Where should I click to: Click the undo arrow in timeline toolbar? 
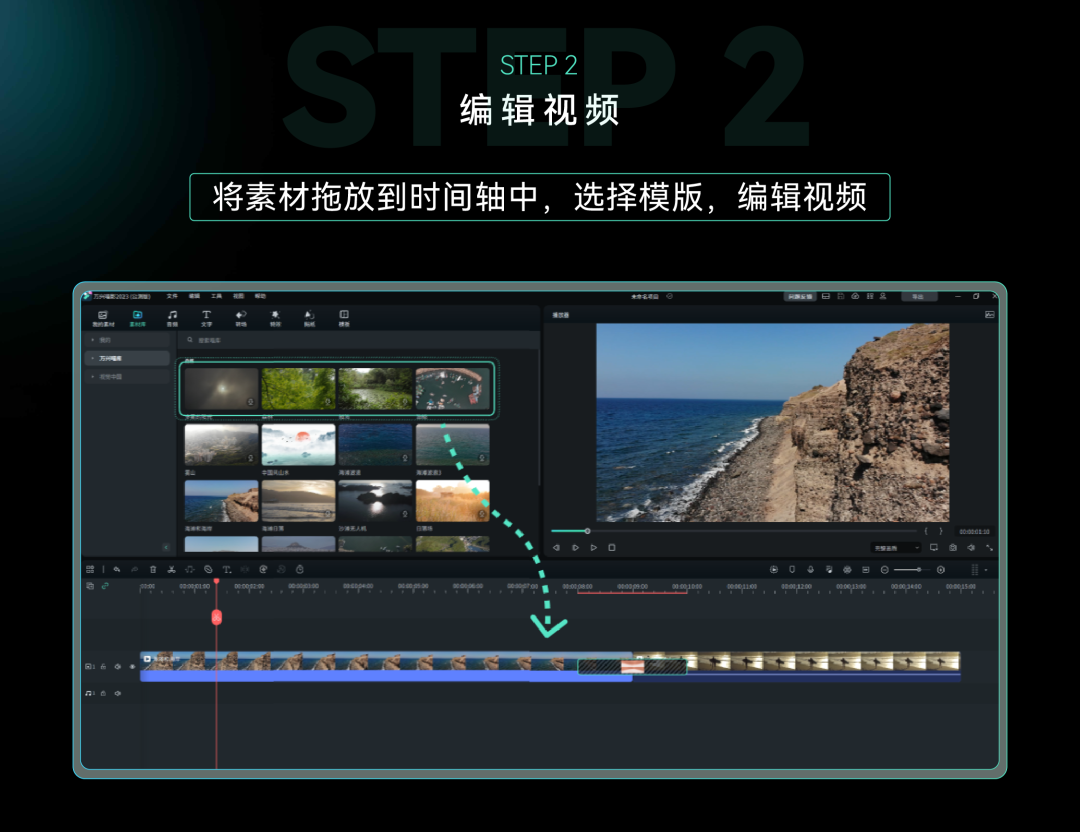(x=117, y=569)
